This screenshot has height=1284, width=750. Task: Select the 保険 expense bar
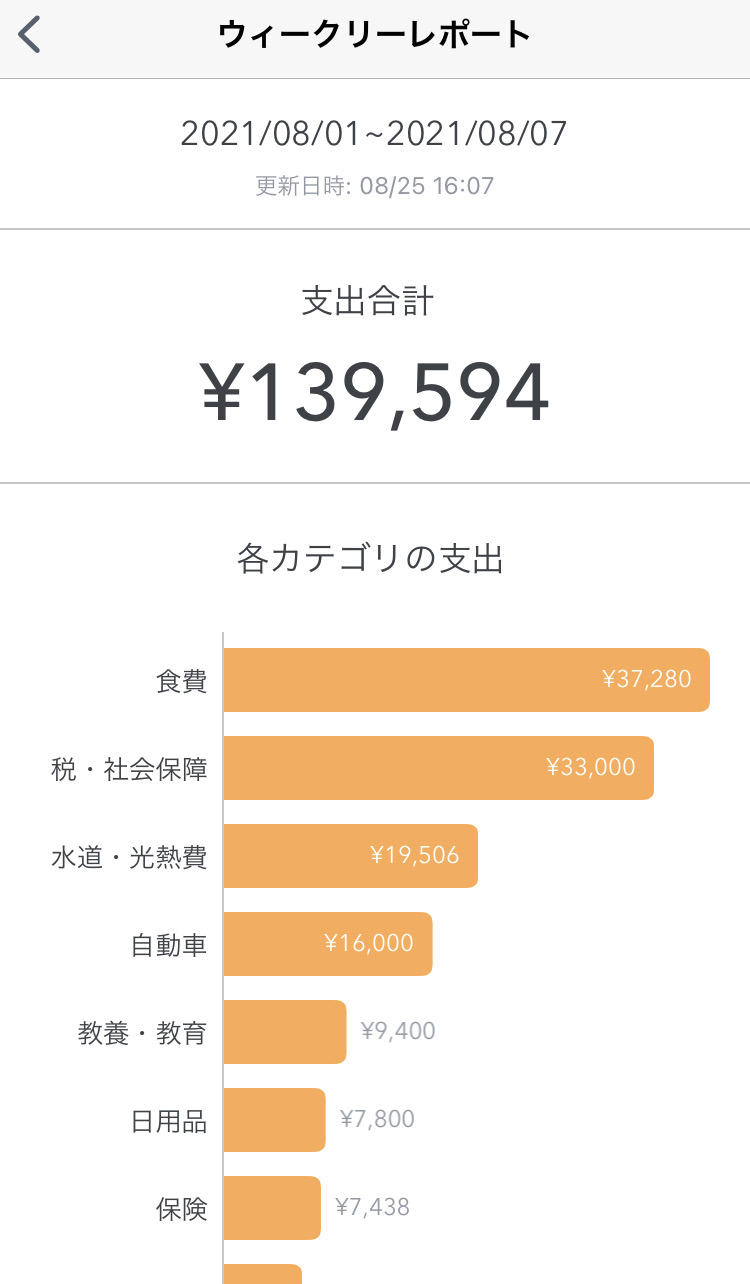coord(272,1208)
